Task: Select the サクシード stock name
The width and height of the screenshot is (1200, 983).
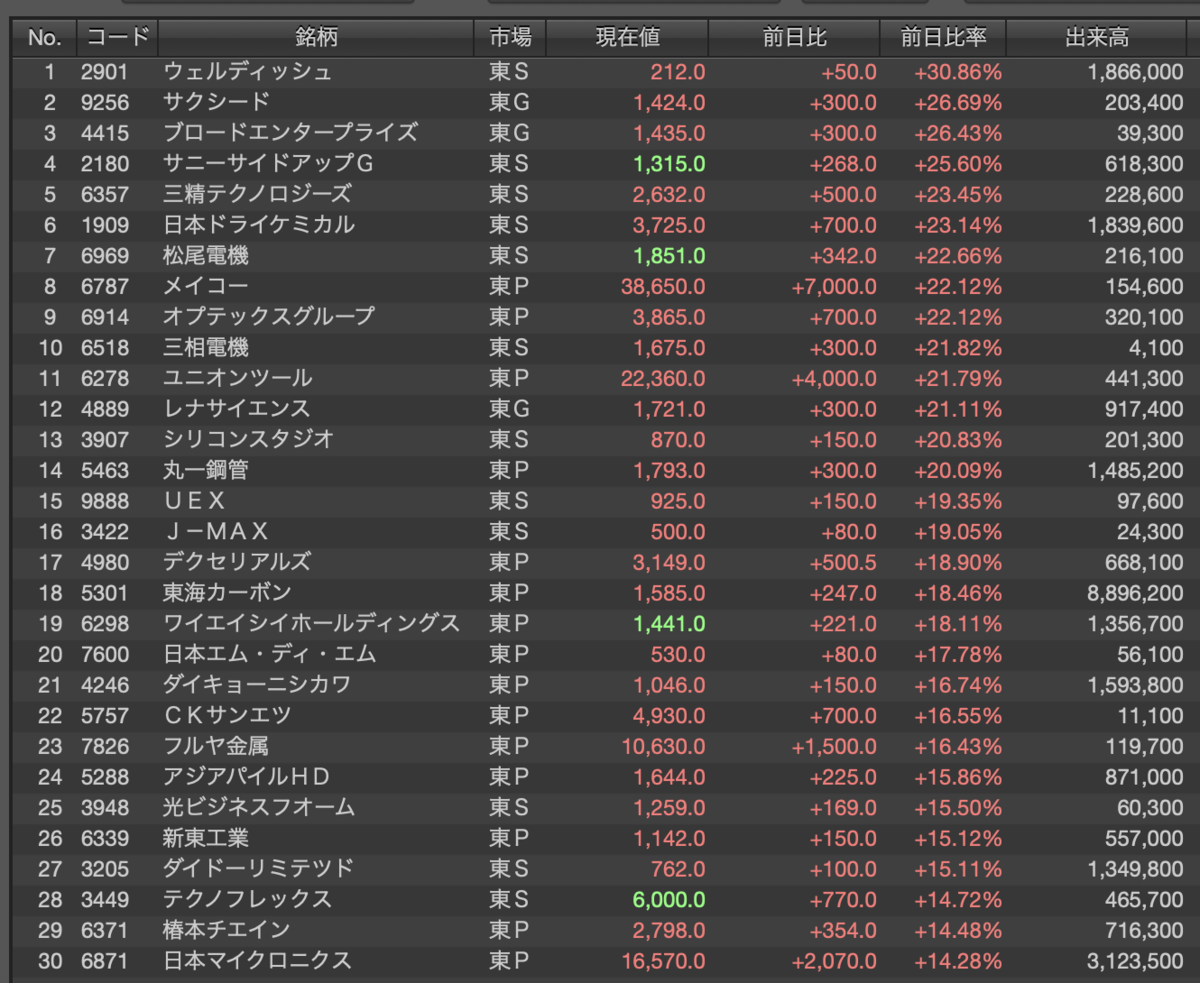Action: pos(217,102)
